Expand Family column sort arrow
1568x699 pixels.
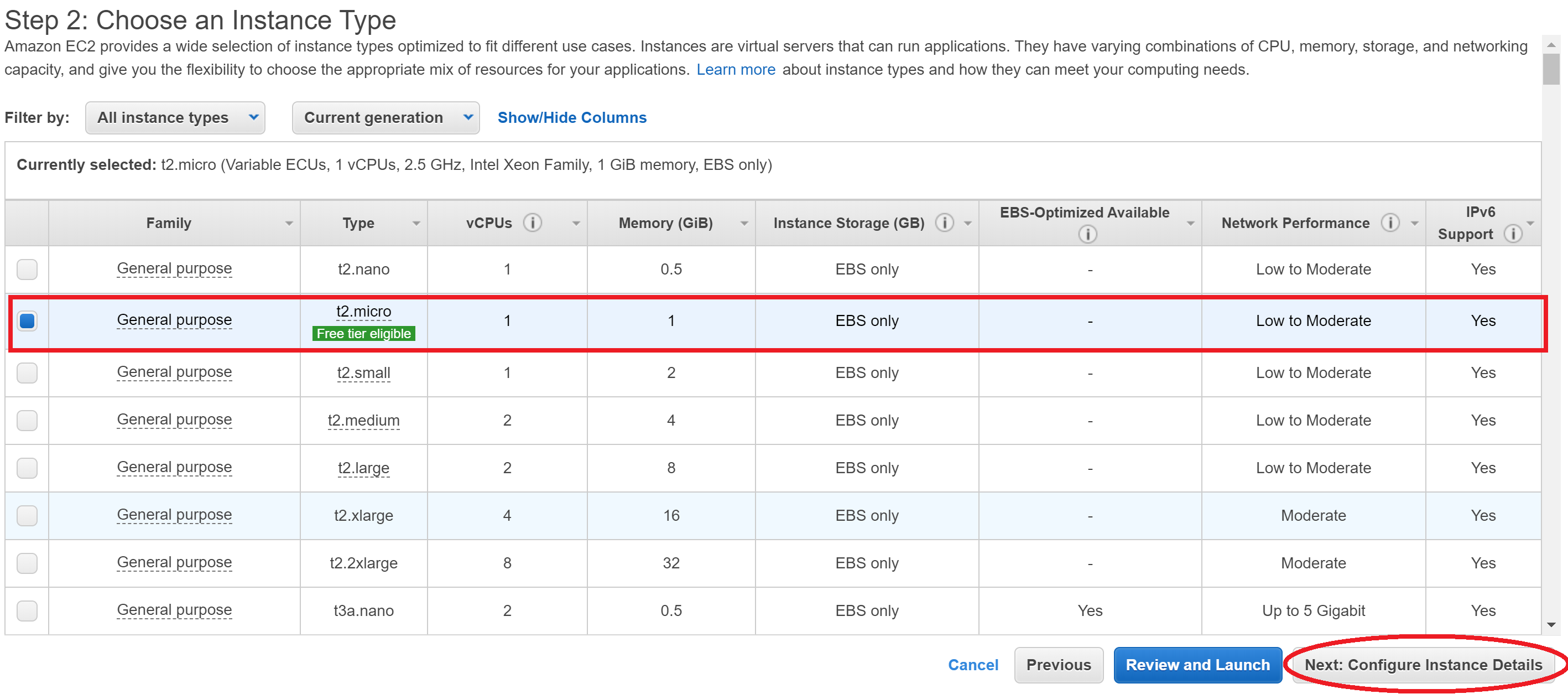pyautogui.click(x=289, y=224)
